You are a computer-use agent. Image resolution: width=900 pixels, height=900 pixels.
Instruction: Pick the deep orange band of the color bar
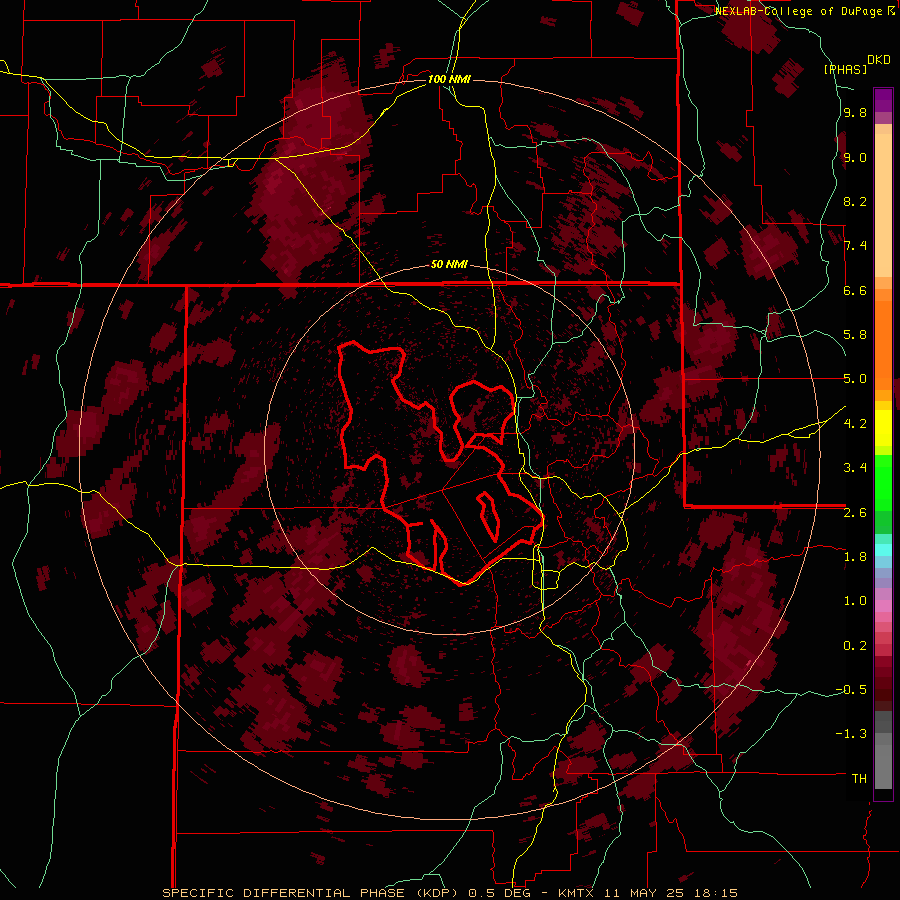(883, 346)
